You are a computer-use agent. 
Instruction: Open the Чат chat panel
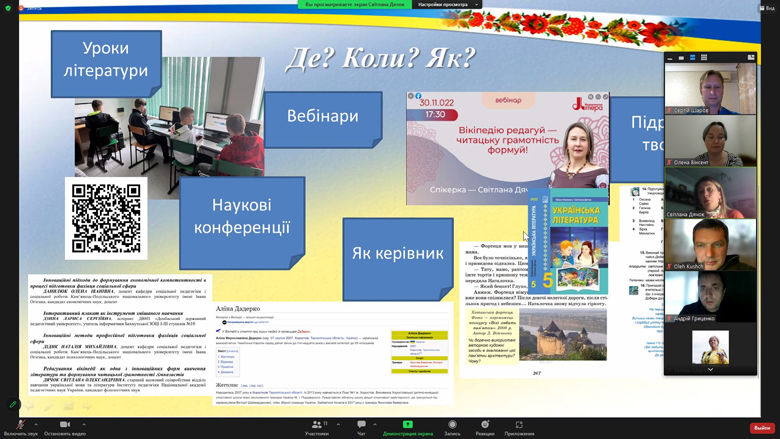pyautogui.click(x=361, y=427)
